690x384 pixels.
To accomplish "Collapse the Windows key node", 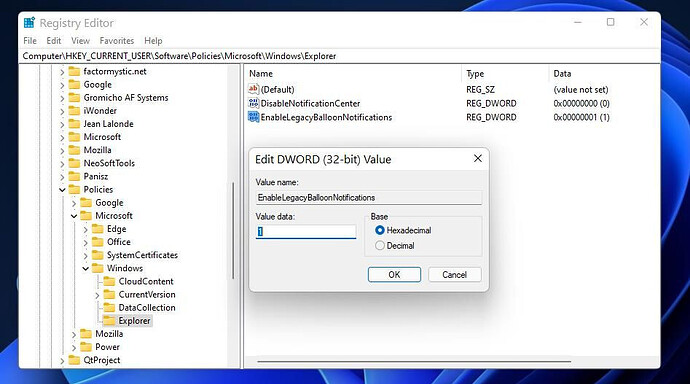I will (85, 269).
